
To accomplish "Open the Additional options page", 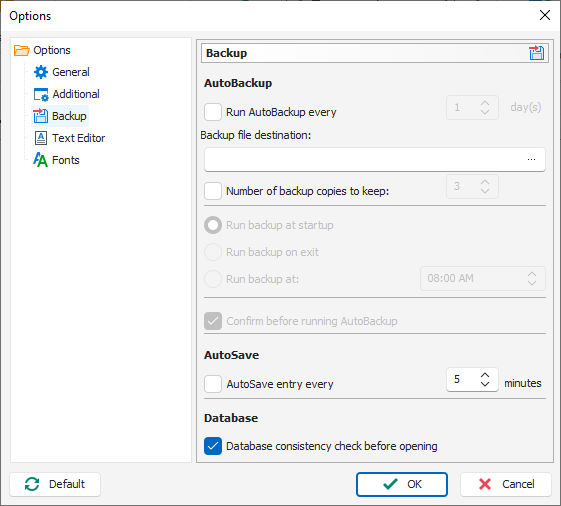I will pyautogui.click(x=76, y=94).
